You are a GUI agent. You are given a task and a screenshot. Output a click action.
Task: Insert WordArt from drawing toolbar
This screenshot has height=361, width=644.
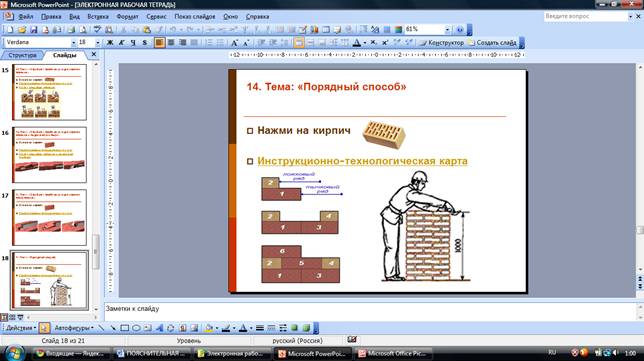[159, 328]
